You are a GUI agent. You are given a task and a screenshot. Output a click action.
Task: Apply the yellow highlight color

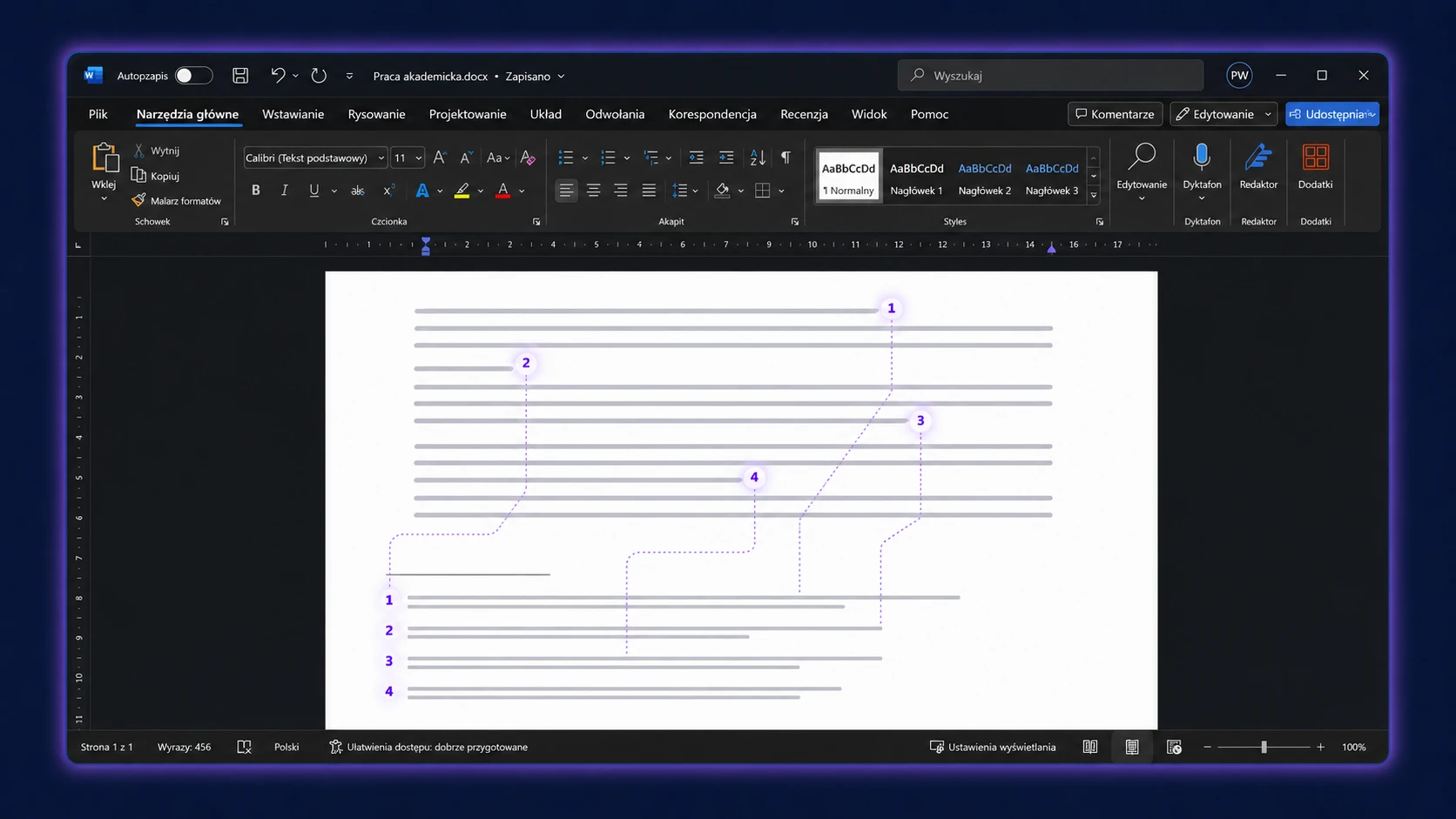click(462, 191)
